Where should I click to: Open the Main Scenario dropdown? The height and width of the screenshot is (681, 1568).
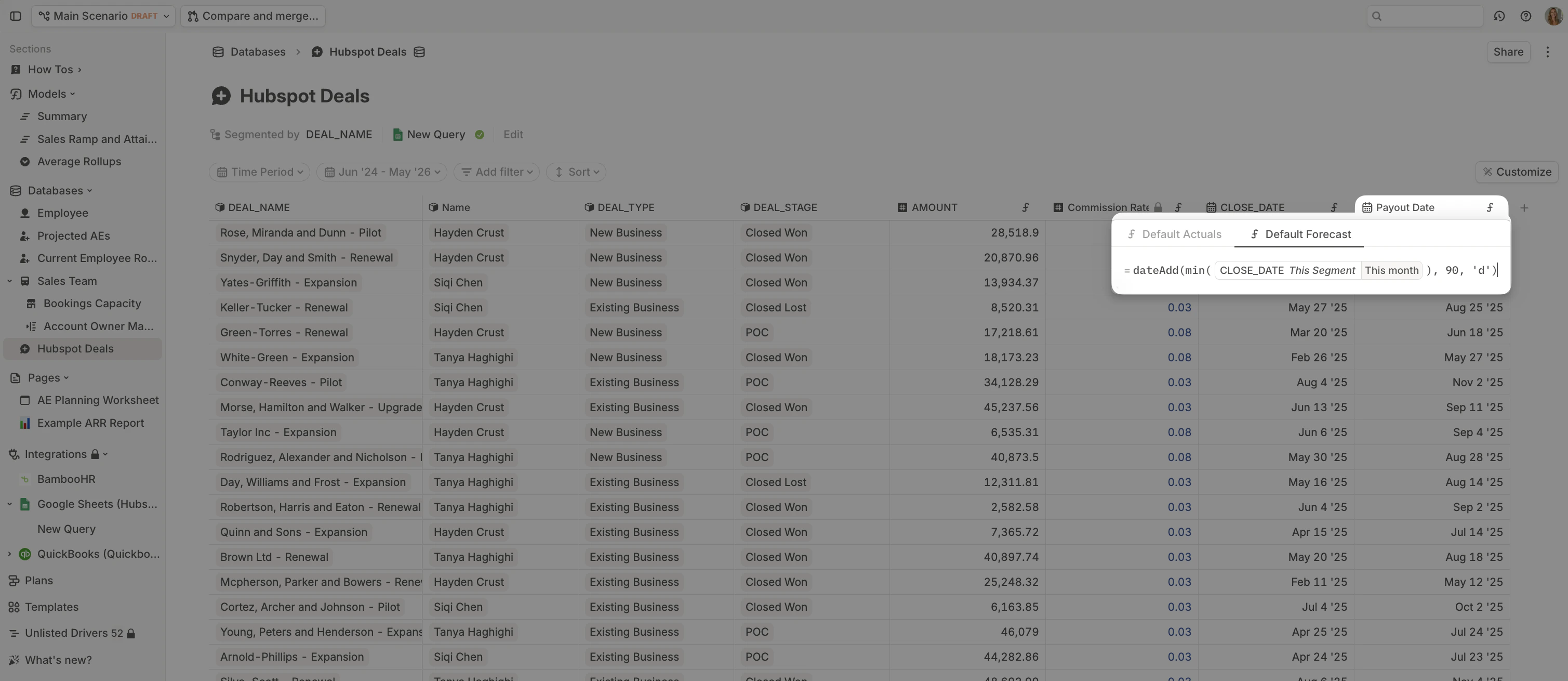click(103, 16)
